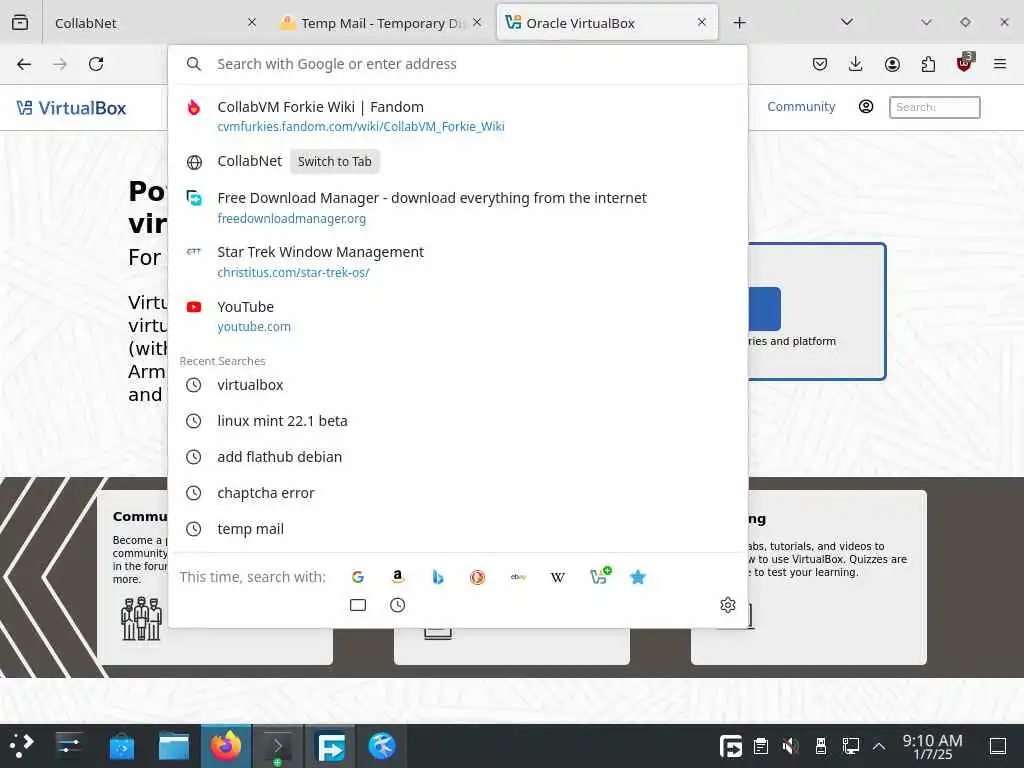
Task: Reload the current page
Action: pos(96,64)
